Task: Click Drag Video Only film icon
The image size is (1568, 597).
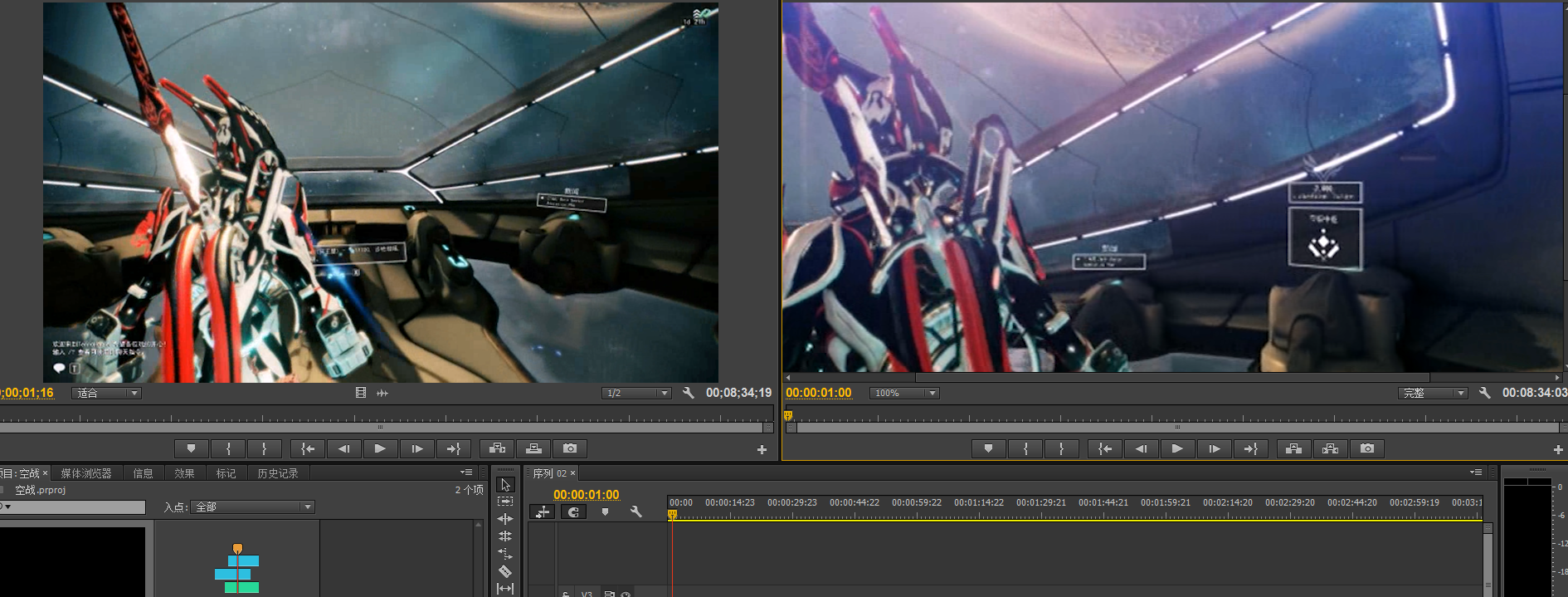Action: pyautogui.click(x=361, y=393)
